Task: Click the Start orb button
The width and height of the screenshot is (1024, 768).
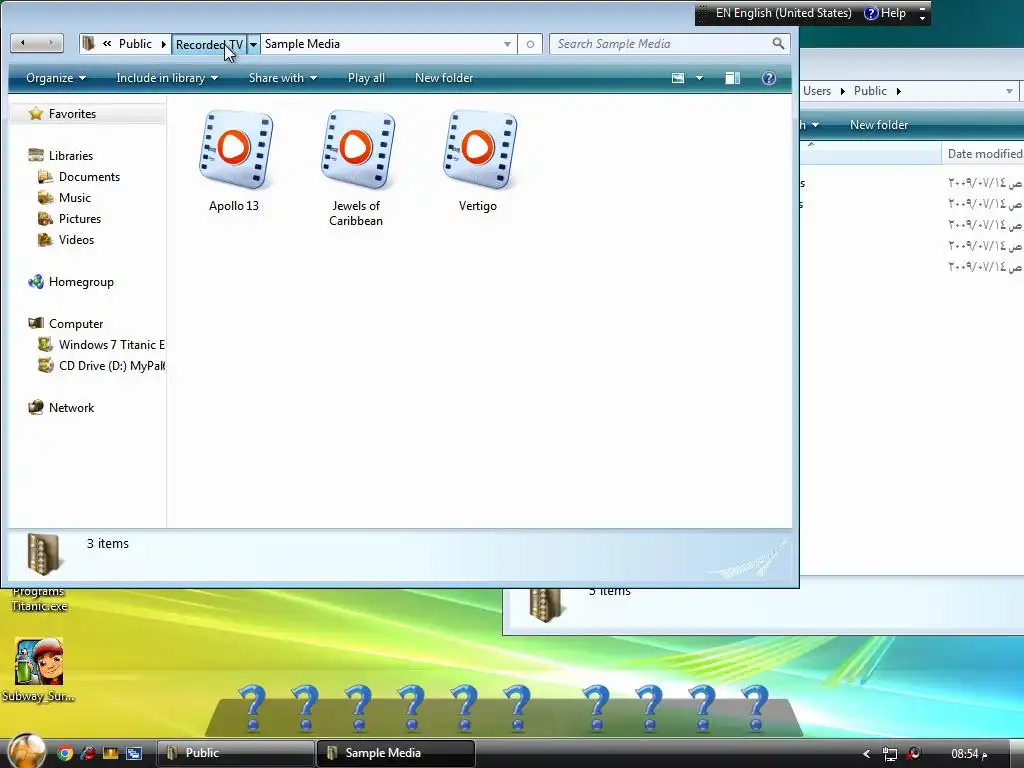Action: 26,751
